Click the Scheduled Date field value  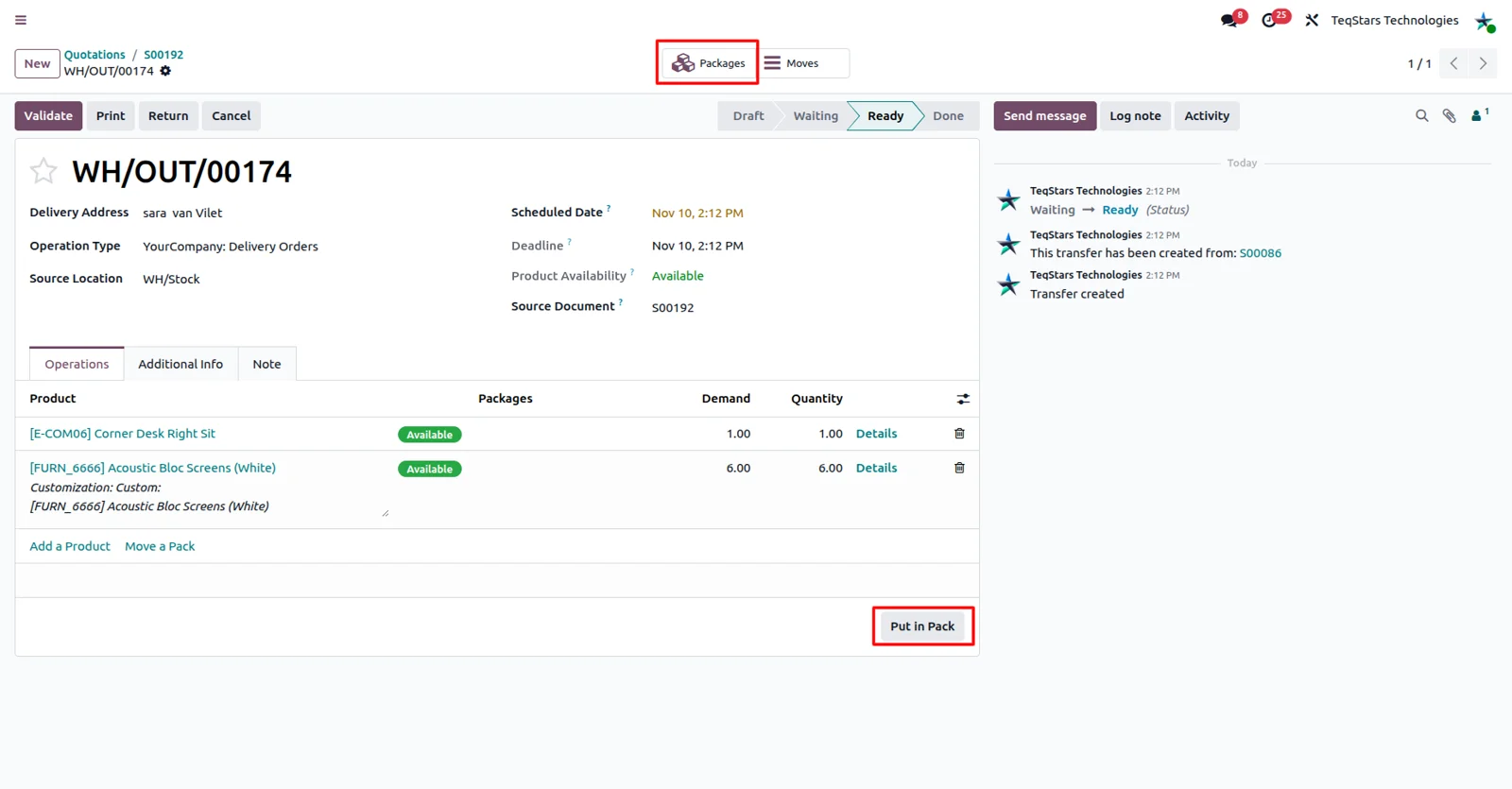(x=697, y=214)
